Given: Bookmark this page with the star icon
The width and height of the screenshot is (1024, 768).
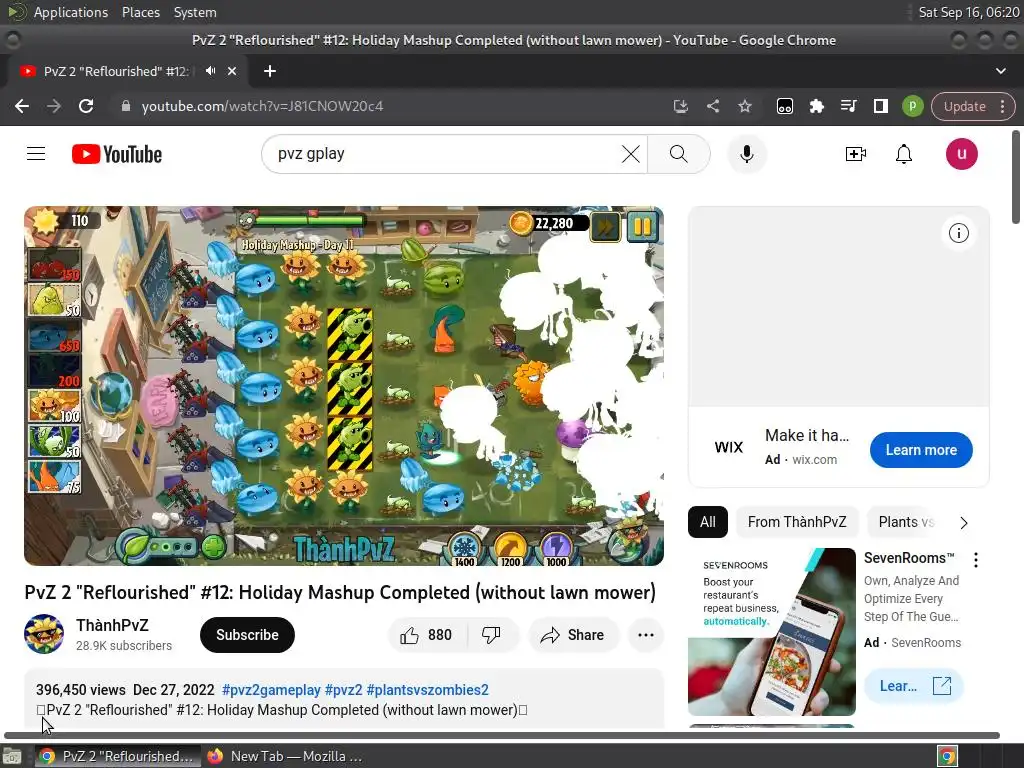Looking at the screenshot, I should [x=744, y=106].
